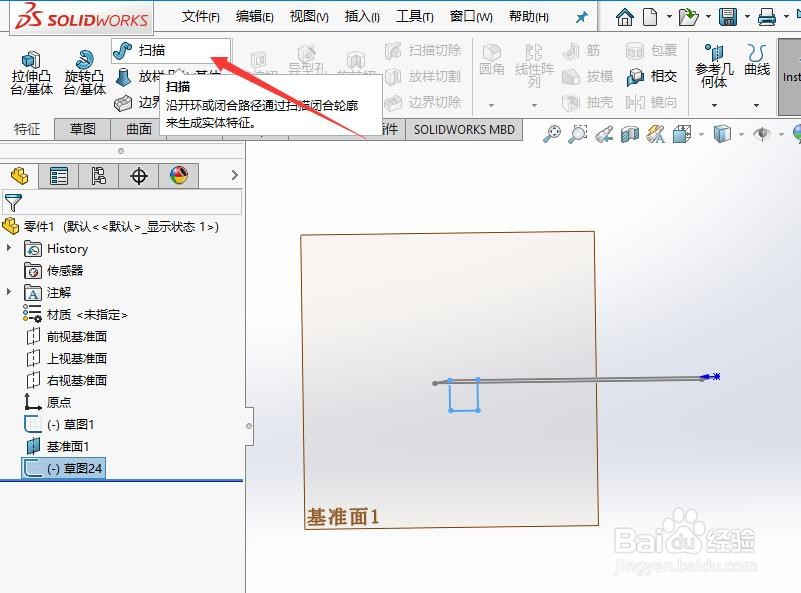Click the Open file folder icon
The image size is (801, 593).
click(x=688, y=17)
